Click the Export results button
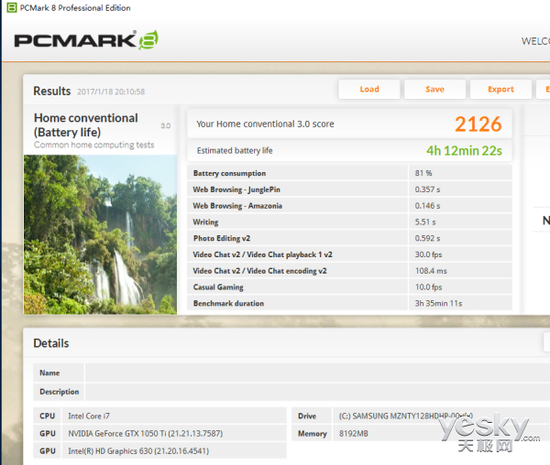 pyautogui.click(x=501, y=89)
